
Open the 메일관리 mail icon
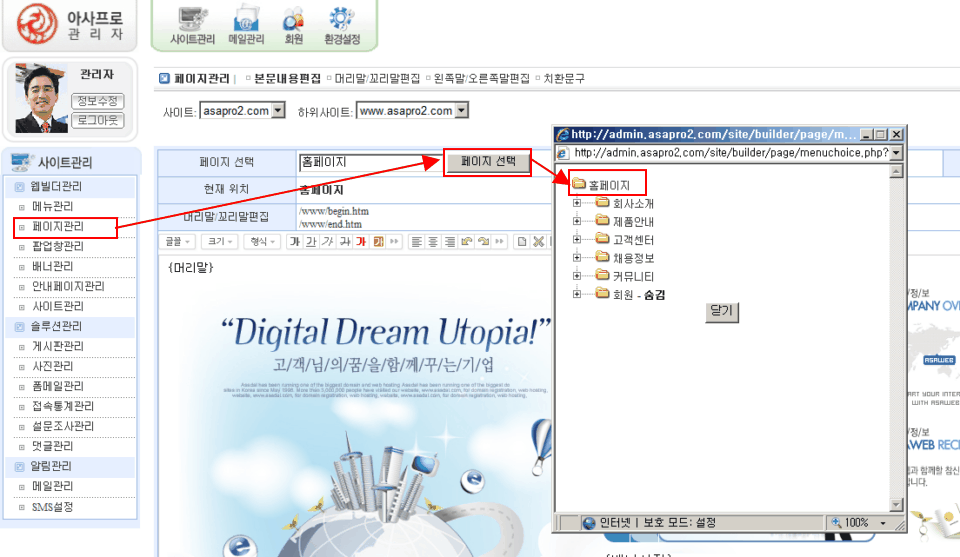246,25
